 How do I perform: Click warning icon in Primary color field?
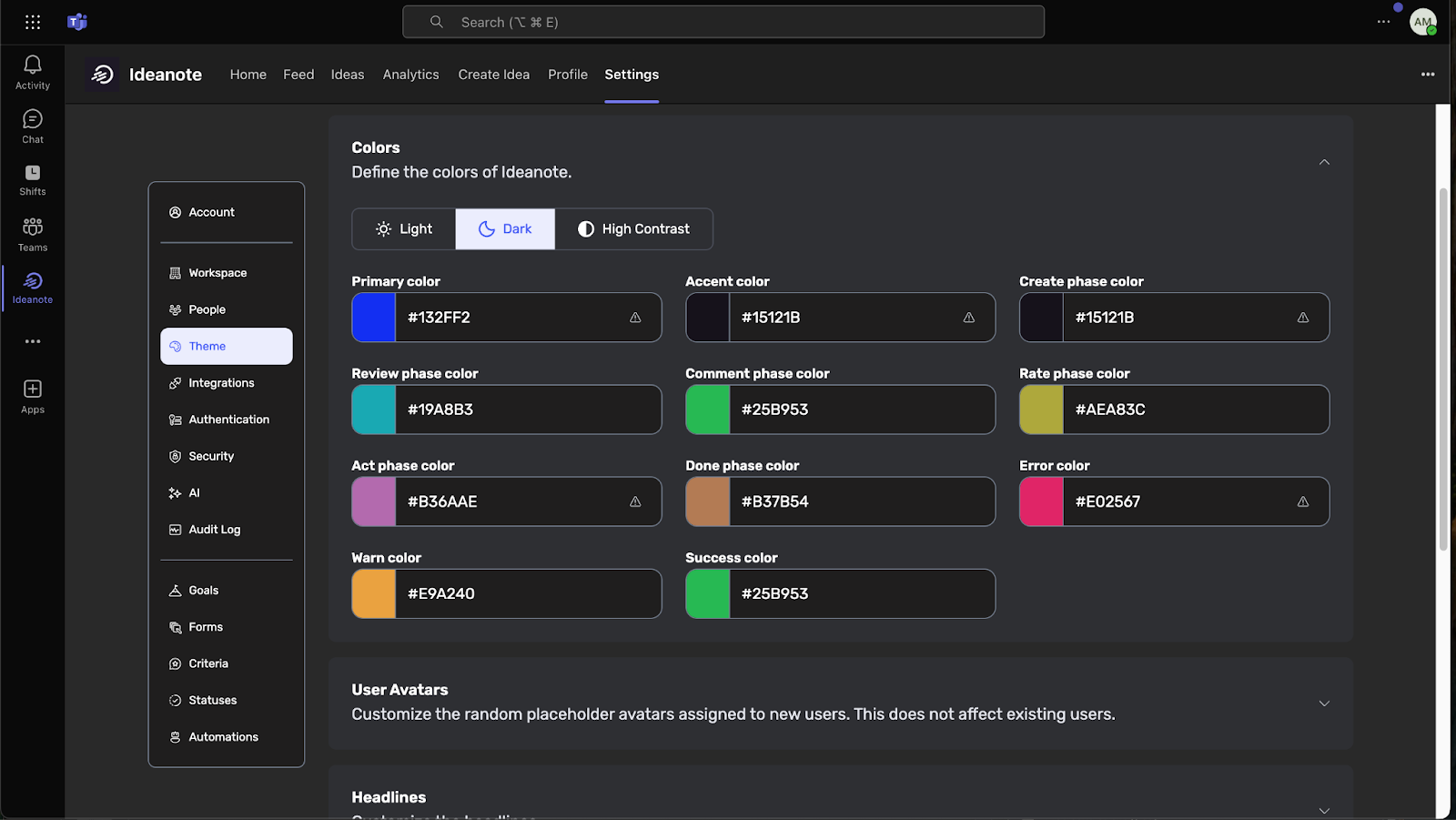point(635,318)
